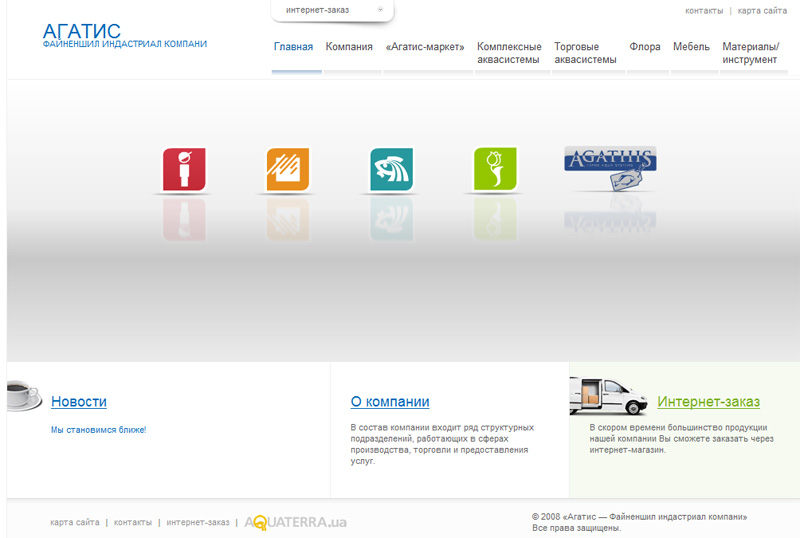Click the orange glass panel icon
Image resolution: width=800 pixels, height=538 pixels.
[x=287, y=169]
